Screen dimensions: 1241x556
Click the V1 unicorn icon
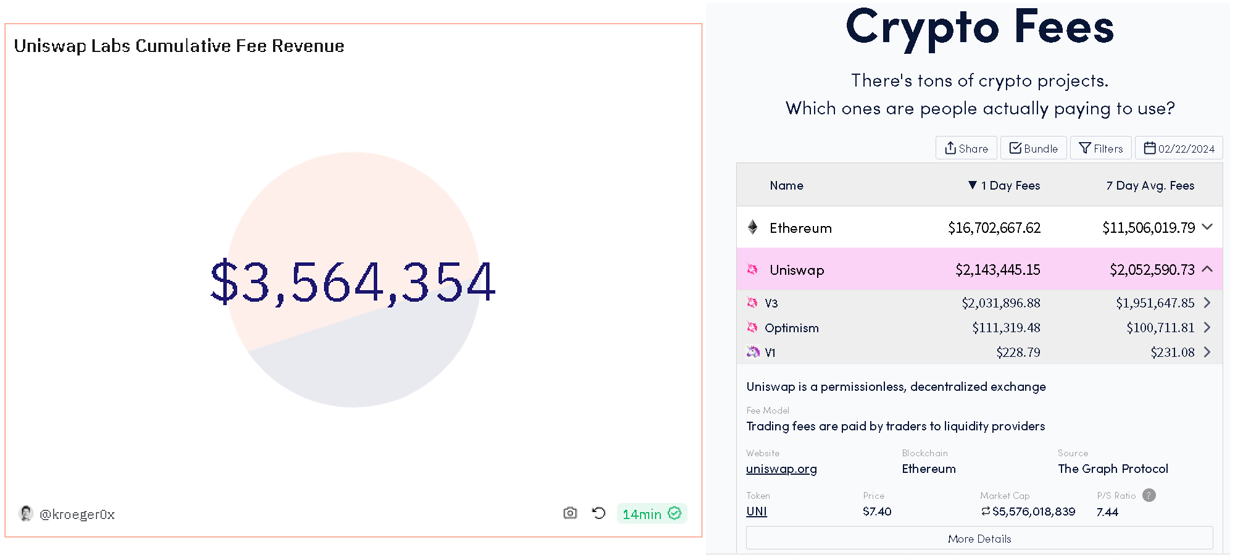click(x=753, y=352)
